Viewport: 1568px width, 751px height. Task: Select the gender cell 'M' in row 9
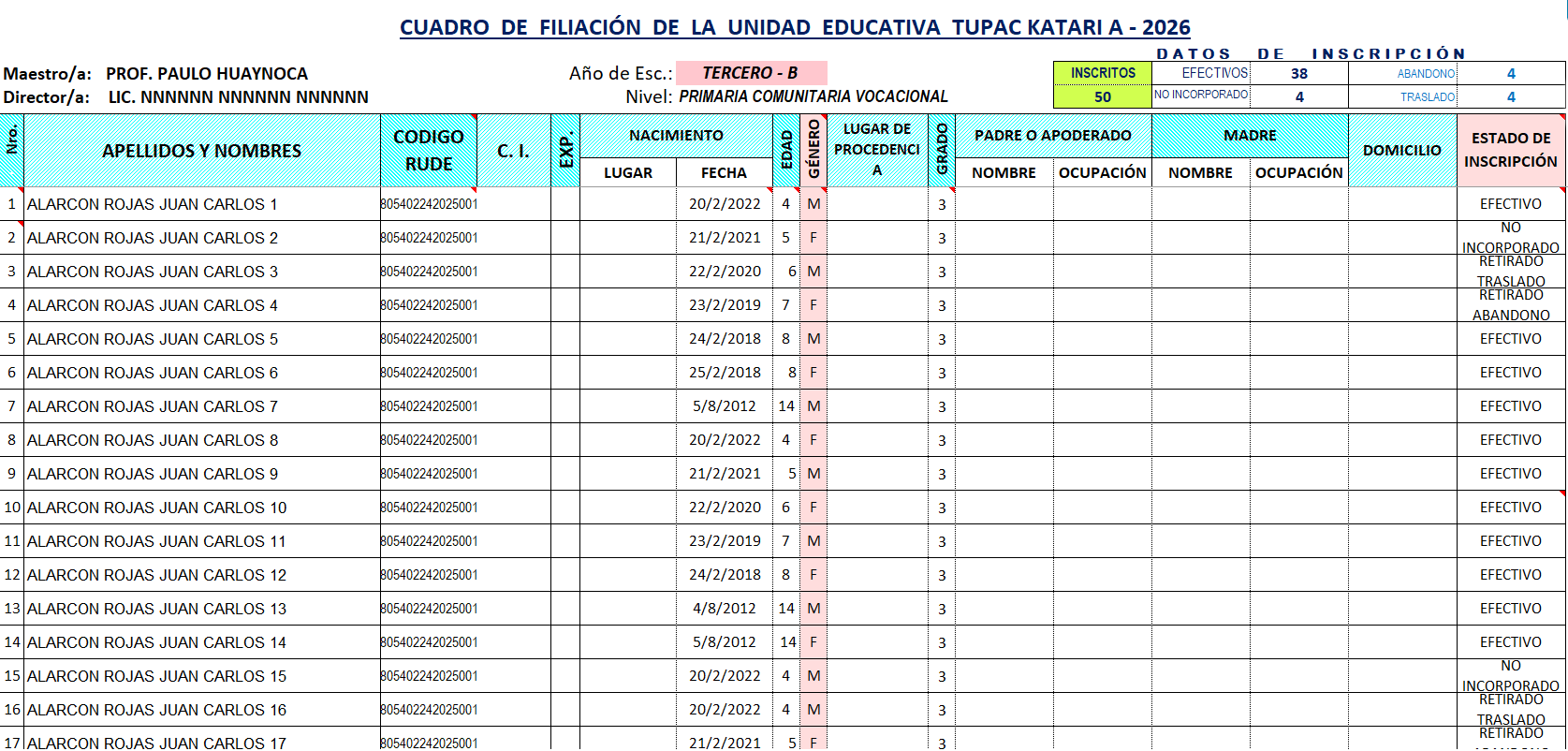click(x=813, y=474)
